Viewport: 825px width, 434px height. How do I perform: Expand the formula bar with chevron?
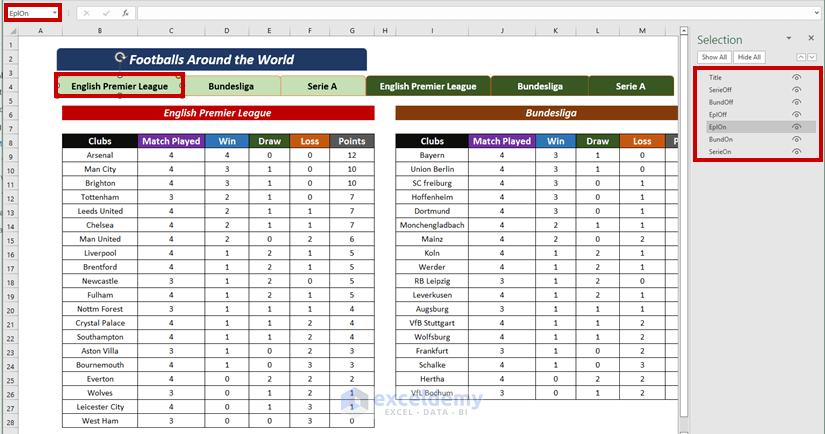point(816,13)
